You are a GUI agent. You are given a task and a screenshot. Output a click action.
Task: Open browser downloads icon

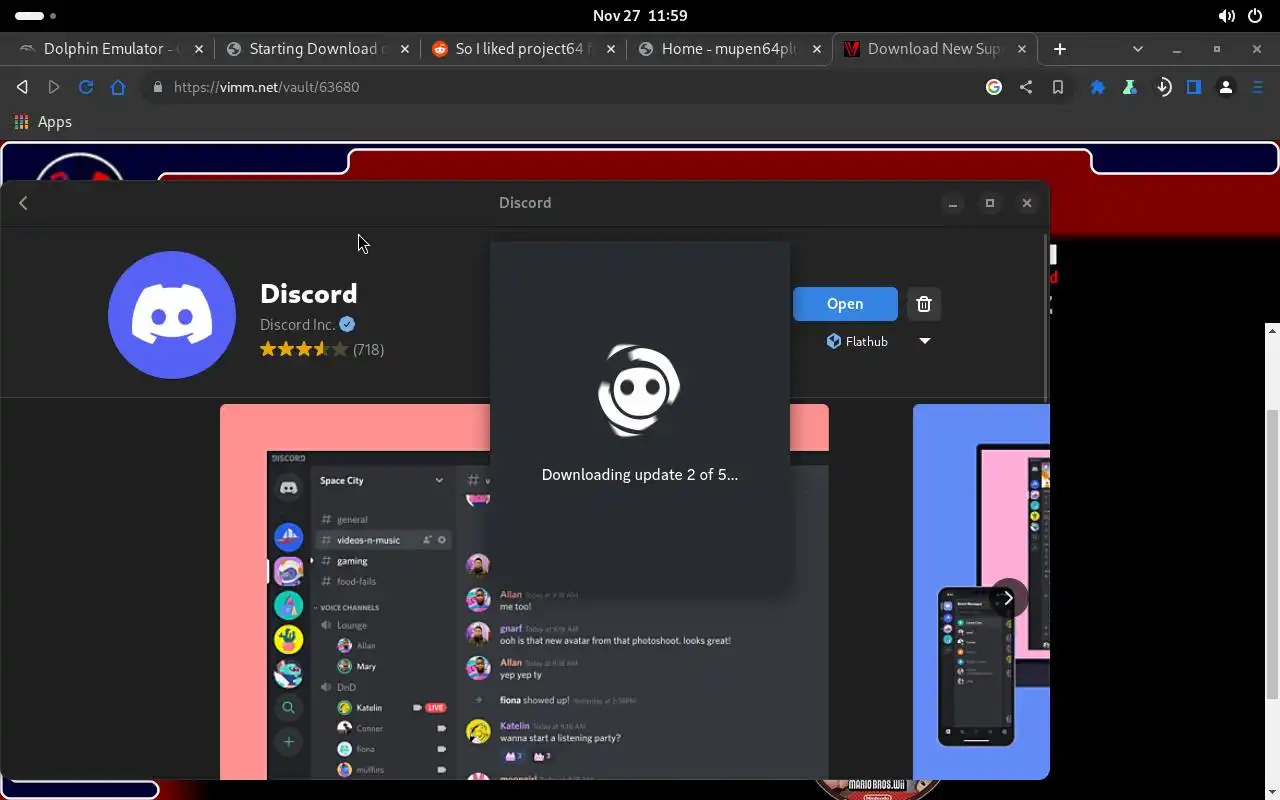[1163, 87]
